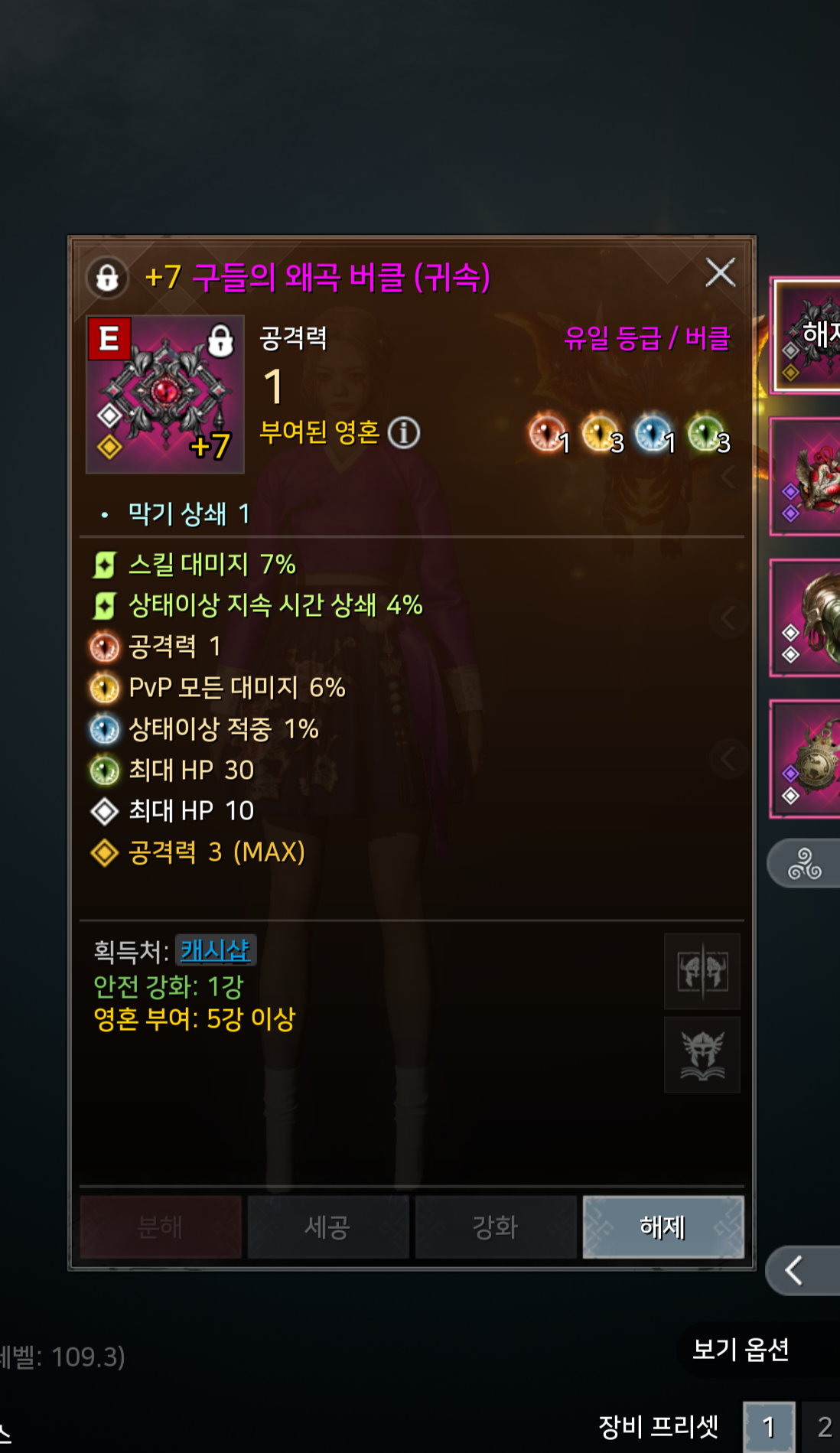Click the blue soul eye icon
Viewport: 840px width, 1453px height.
653,433
